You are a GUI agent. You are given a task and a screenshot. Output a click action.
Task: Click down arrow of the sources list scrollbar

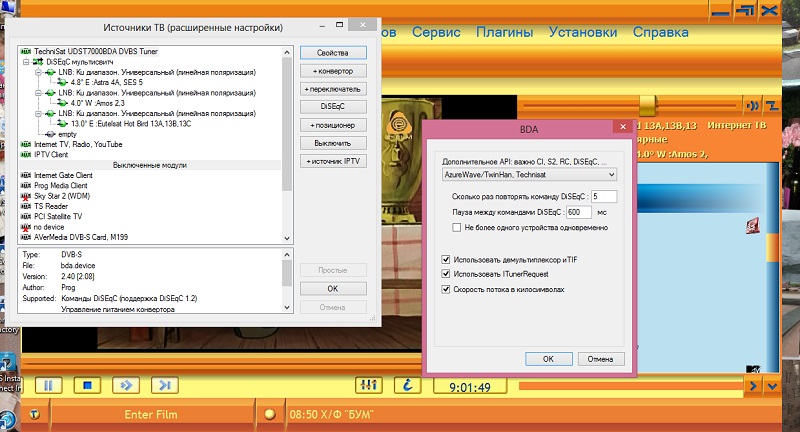(x=287, y=238)
